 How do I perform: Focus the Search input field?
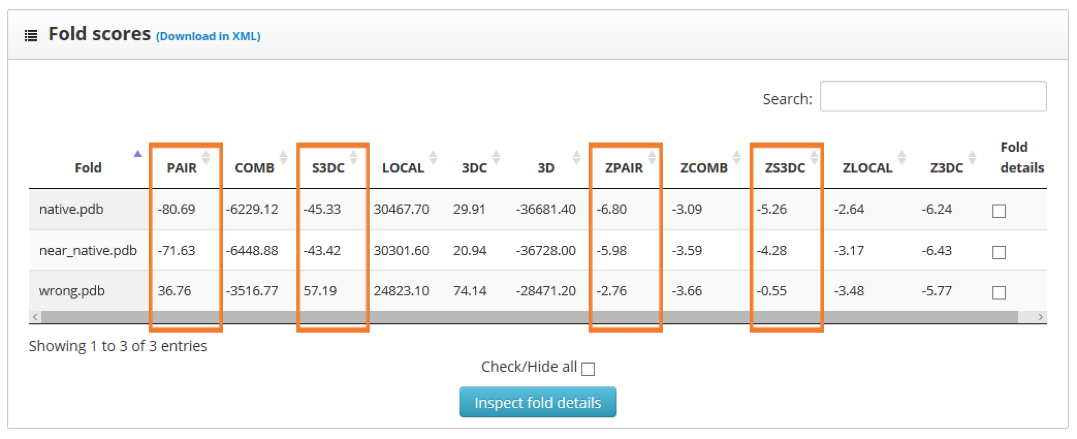933,96
